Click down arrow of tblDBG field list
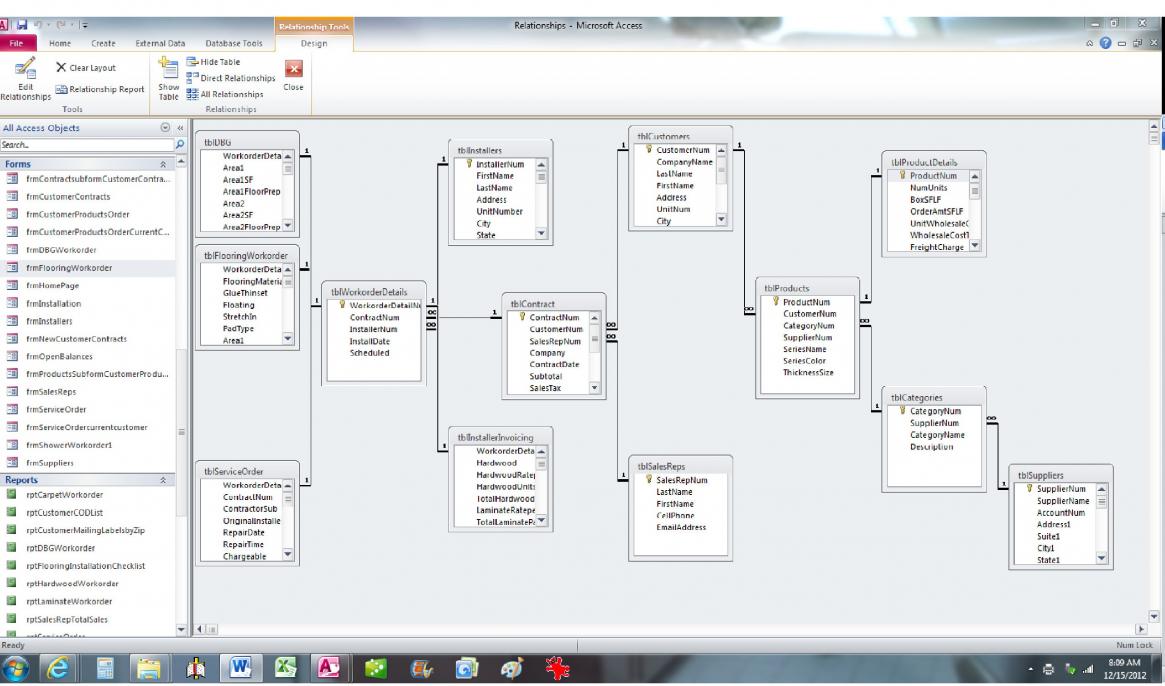This screenshot has width=1165, height=686. tap(288, 225)
